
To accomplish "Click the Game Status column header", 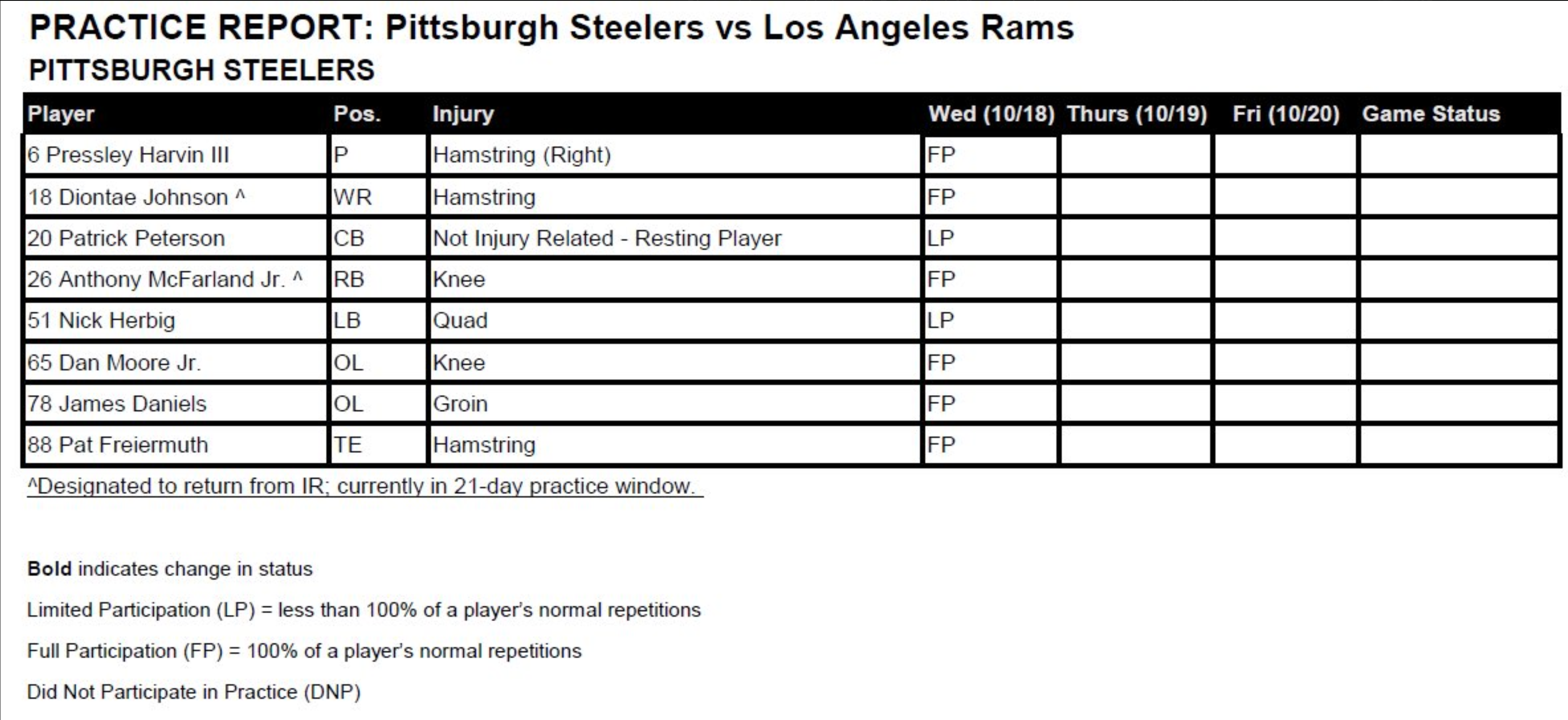I will tap(1430, 114).
